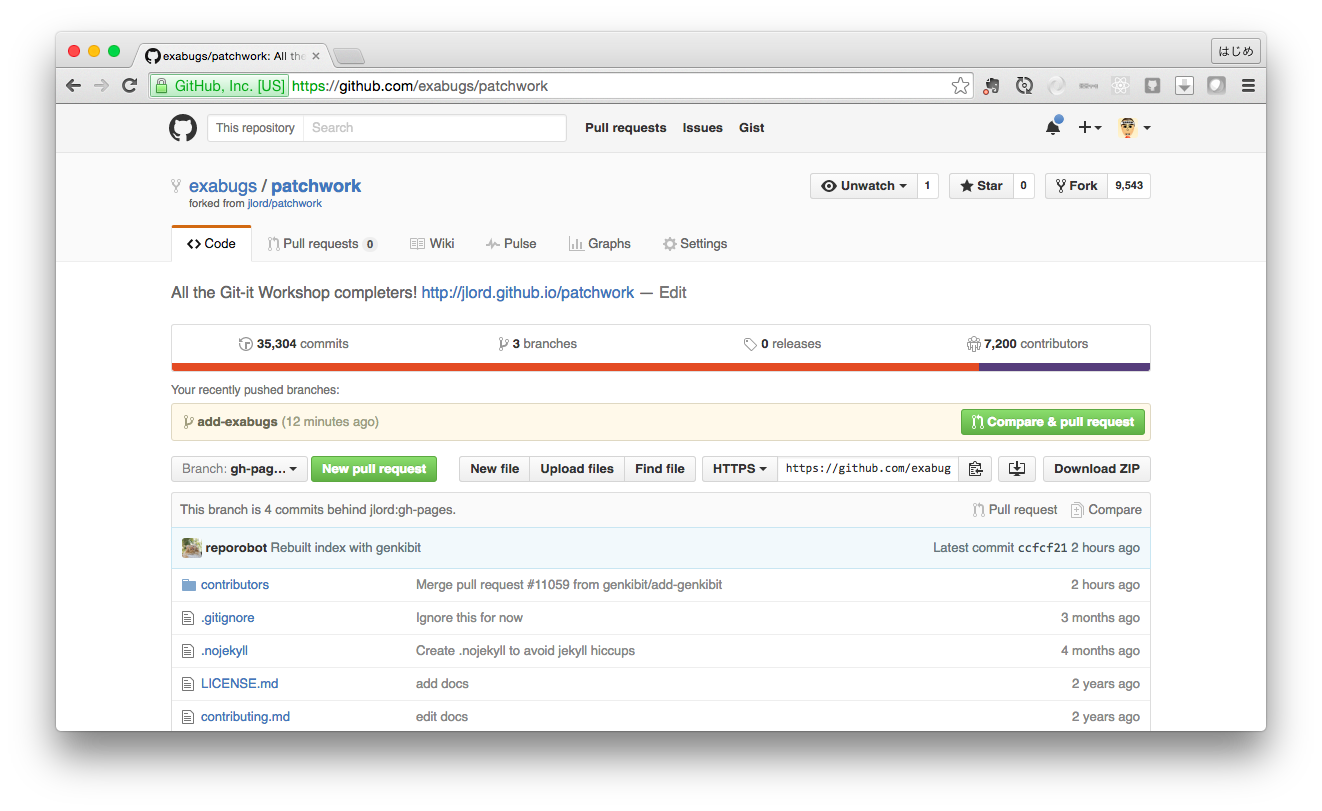Click the download arrow extension icon
Viewport: 1322px width, 811px height.
(x=1184, y=86)
